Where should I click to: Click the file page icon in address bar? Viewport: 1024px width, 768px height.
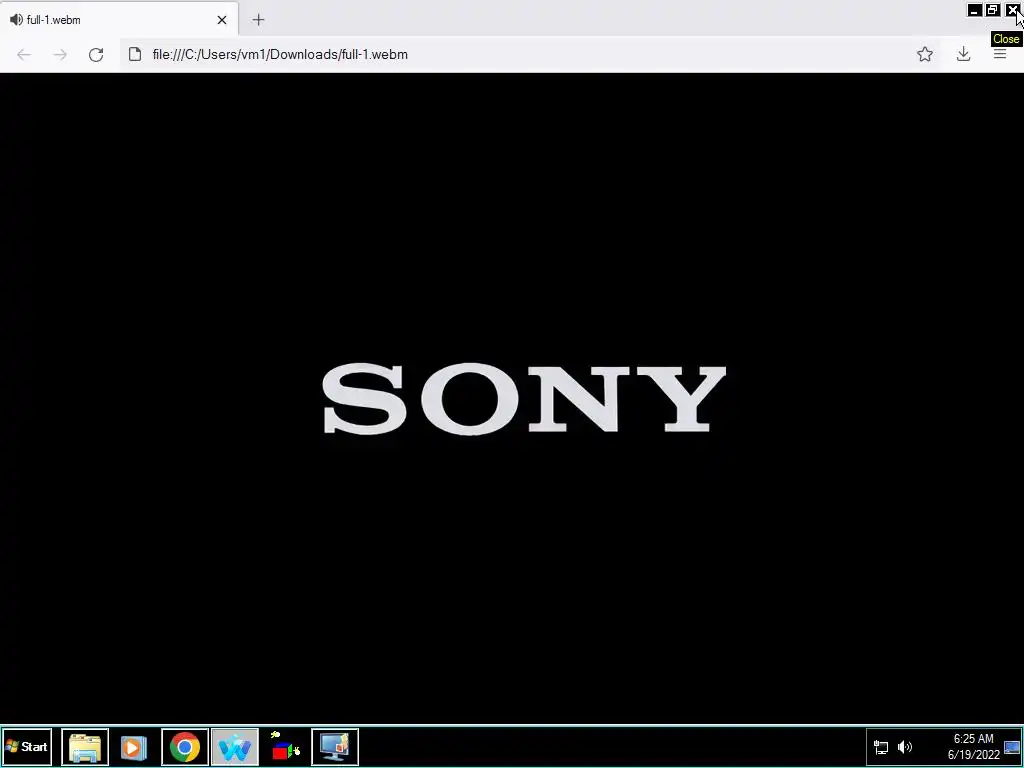tap(135, 54)
